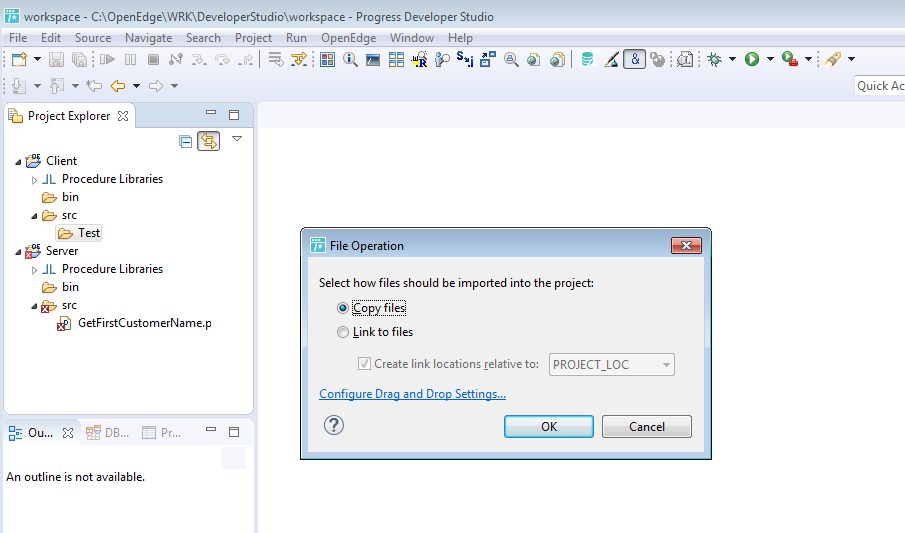This screenshot has width=905, height=533.
Task: Click the Last Edit Location icon
Action: [94, 86]
